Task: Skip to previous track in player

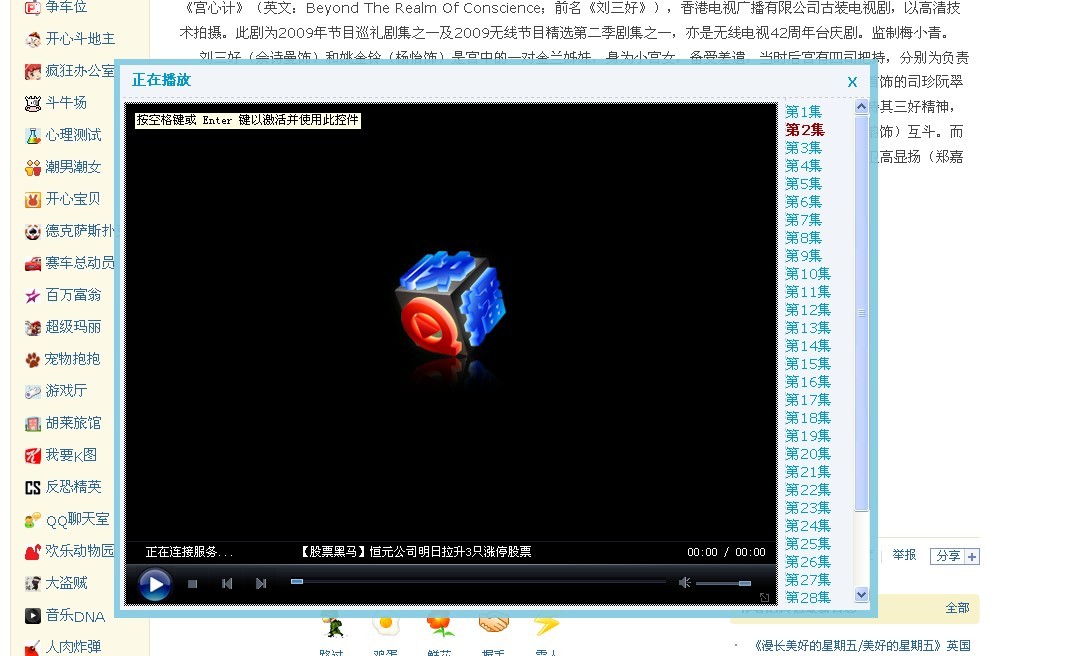Action: (x=227, y=584)
